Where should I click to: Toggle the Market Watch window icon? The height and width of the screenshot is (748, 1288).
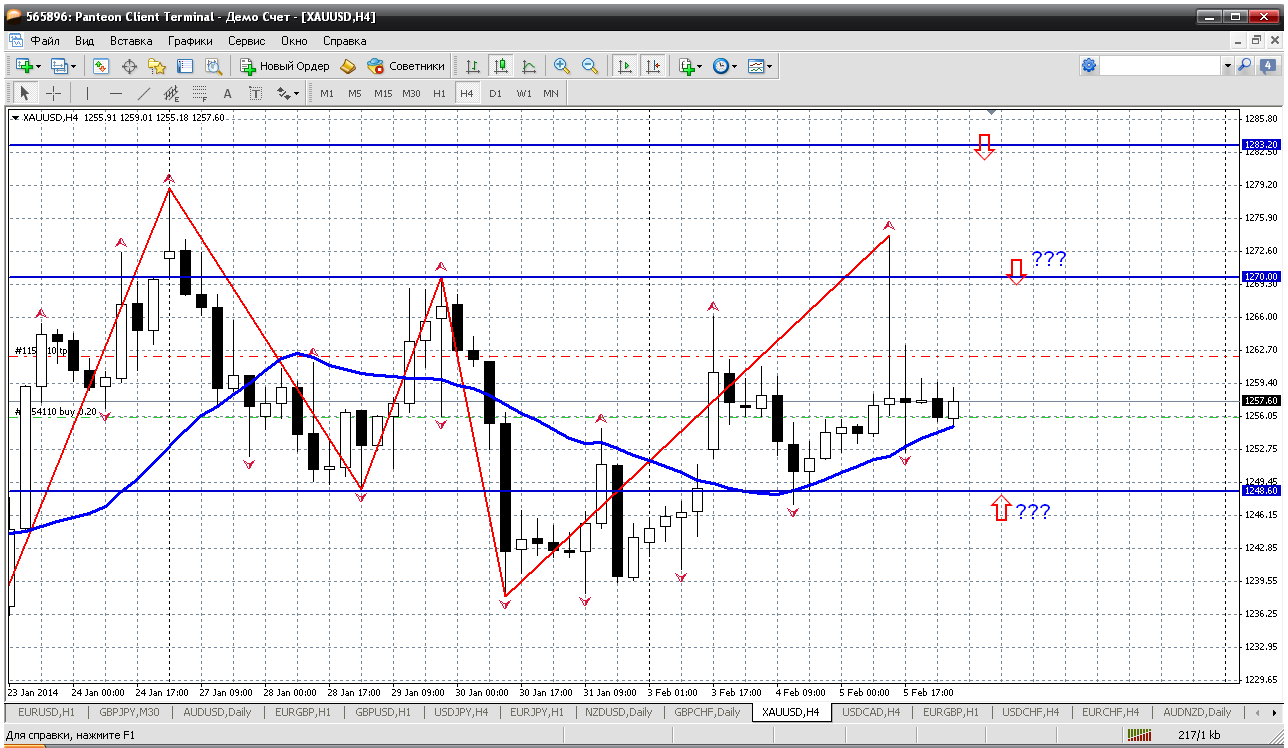[101, 66]
